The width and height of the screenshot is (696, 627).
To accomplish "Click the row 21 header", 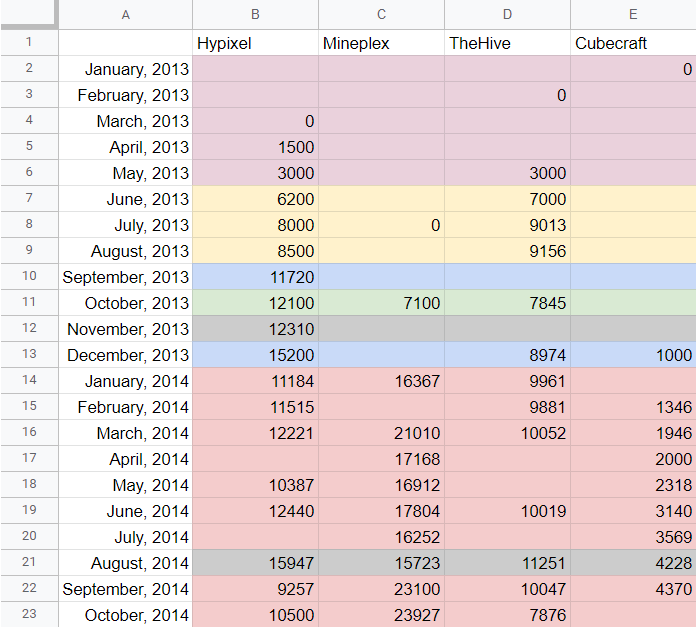I will [x=28, y=563].
